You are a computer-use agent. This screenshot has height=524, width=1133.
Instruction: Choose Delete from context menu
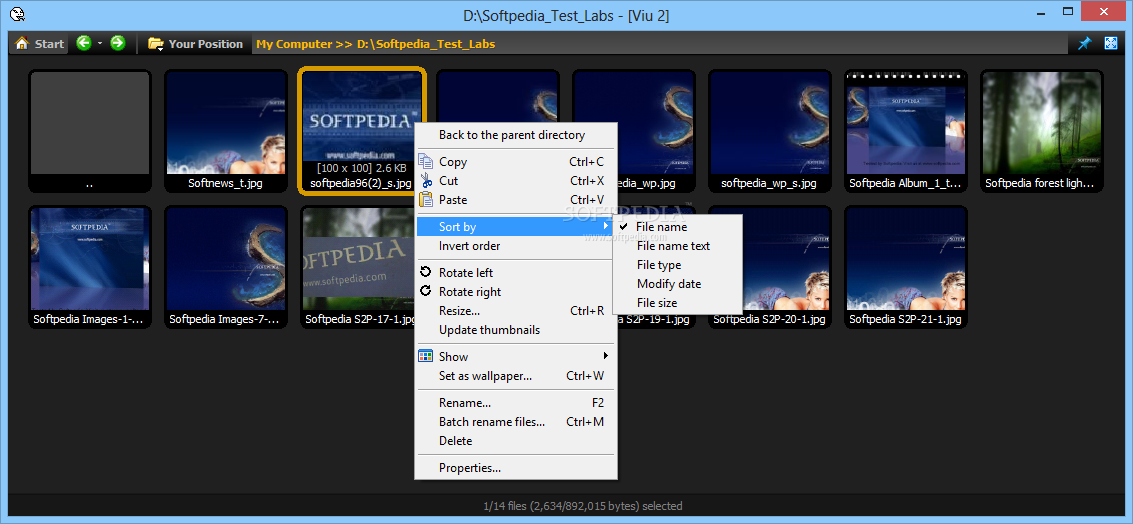516,441
